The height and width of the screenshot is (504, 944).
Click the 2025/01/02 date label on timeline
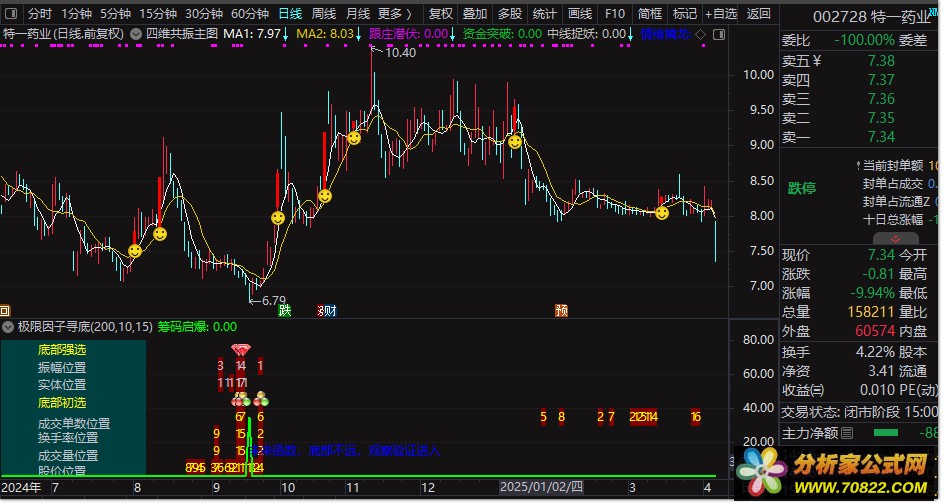click(540, 487)
